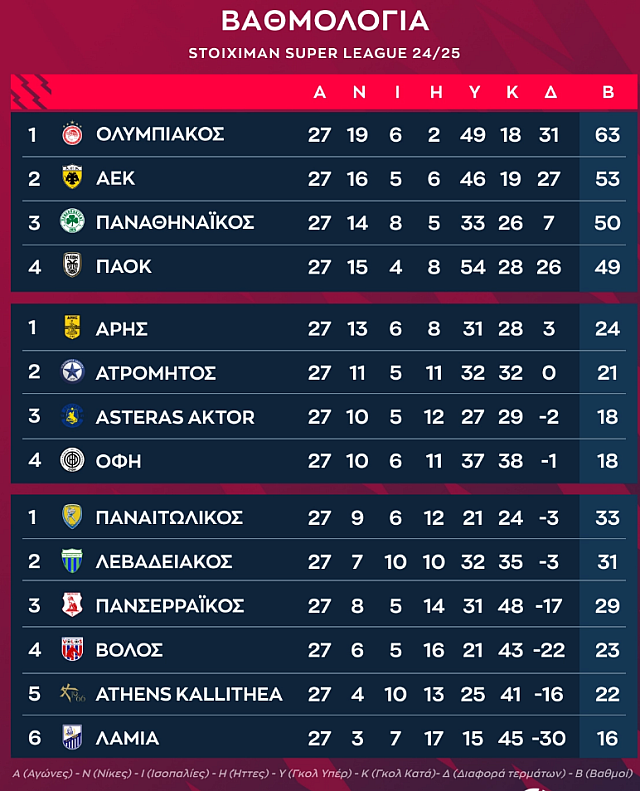Click the ΒΟΛΟΣ team crest

click(x=72, y=649)
